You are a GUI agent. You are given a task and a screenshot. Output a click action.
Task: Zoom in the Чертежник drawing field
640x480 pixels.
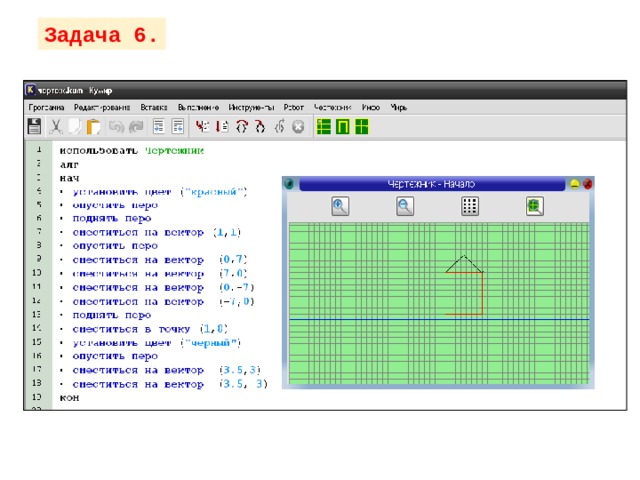point(340,206)
